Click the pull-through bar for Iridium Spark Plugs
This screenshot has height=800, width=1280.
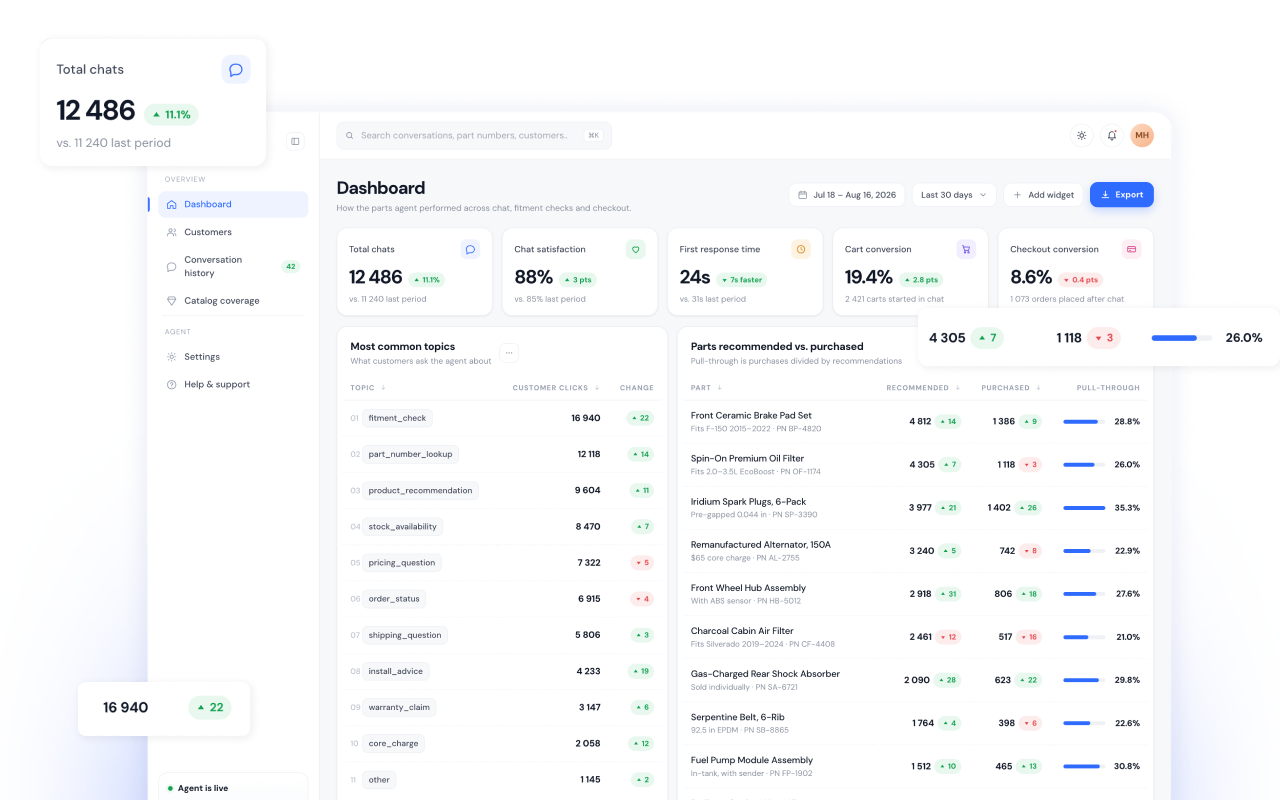tap(1084, 508)
